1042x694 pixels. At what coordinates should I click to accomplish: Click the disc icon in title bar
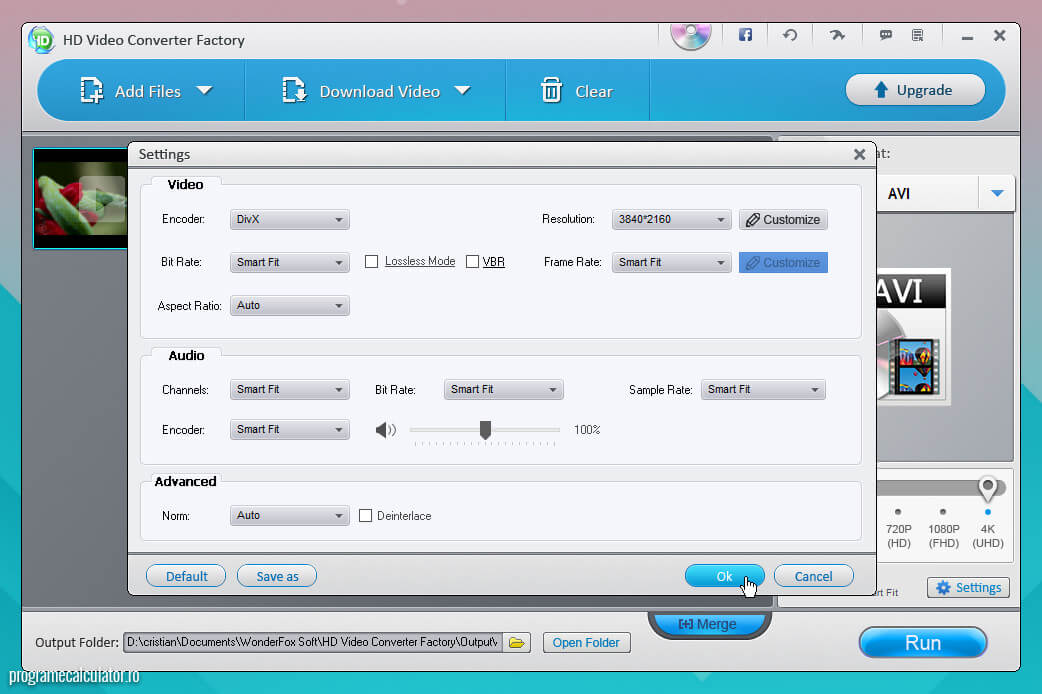pyautogui.click(x=690, y=34)
